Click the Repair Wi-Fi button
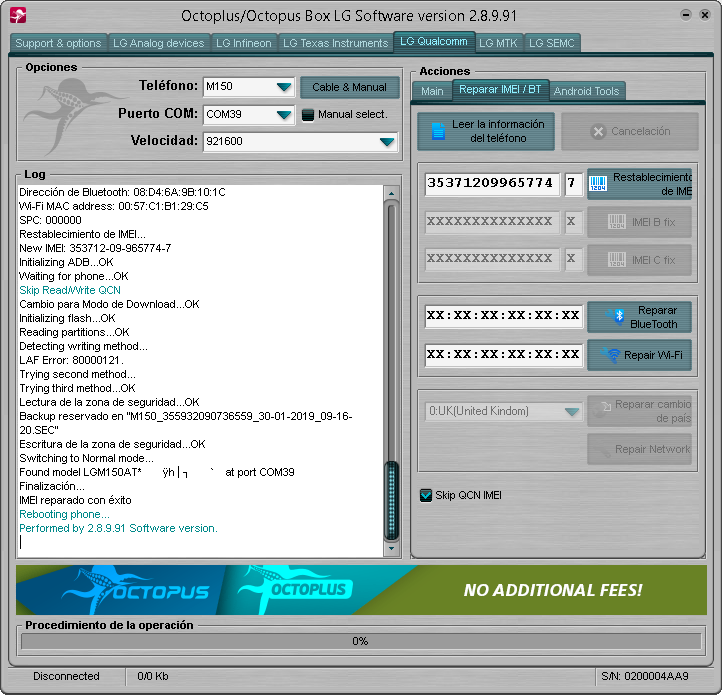This screenshot has width=722, height=695. point(639,355)
